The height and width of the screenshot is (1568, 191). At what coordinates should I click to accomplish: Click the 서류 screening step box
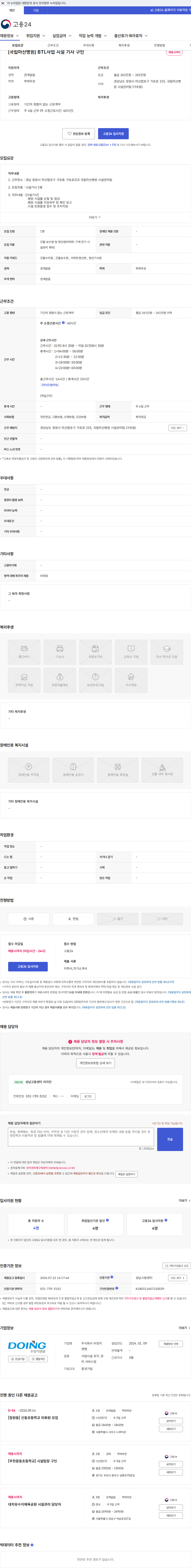tap(29, 919)
